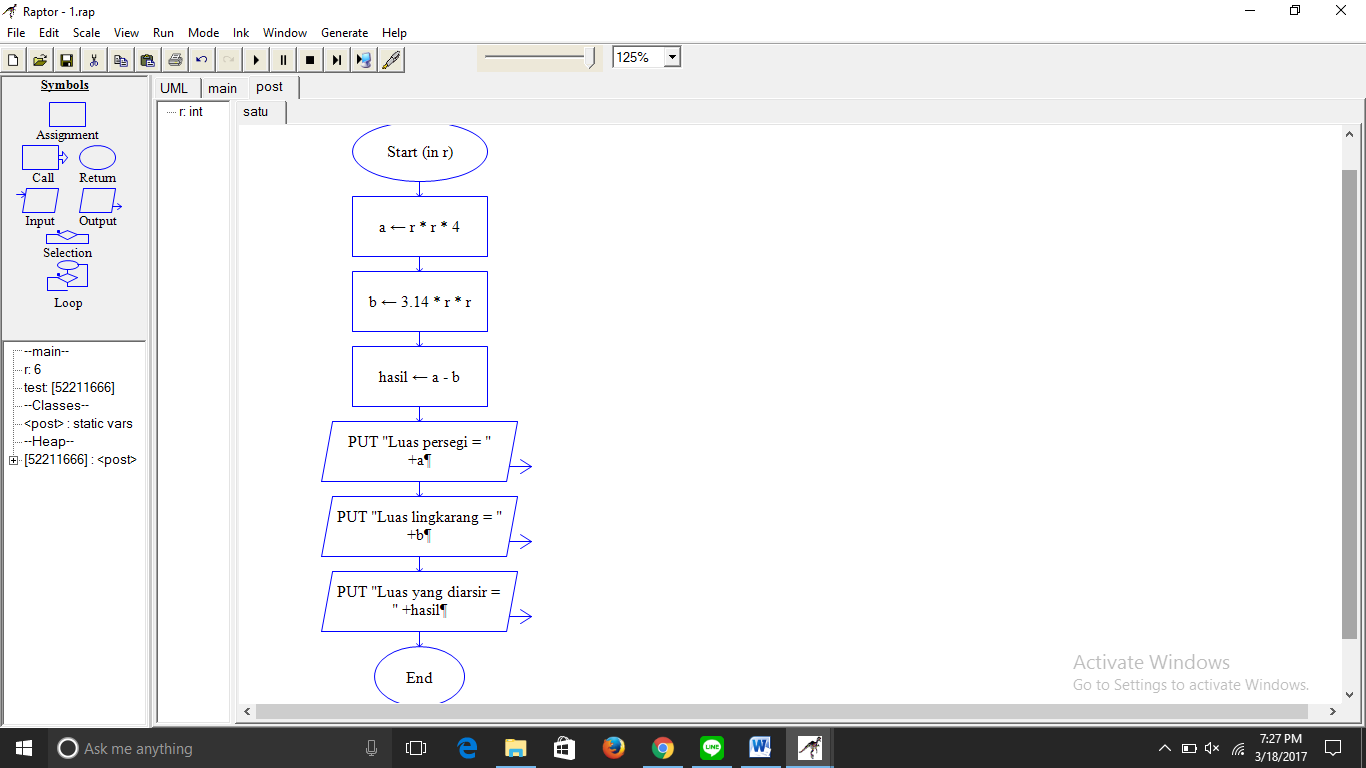1366x768 pixels.
Task: Switch to the main tab
Action: pyautogui.click(x=223, y=88)
